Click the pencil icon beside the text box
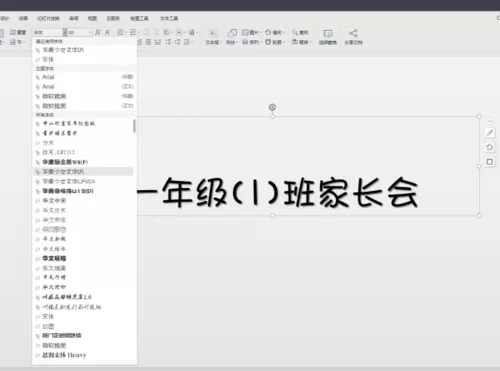Image resolution: width=500 pixels, height=371 pixels. (489, 133)
